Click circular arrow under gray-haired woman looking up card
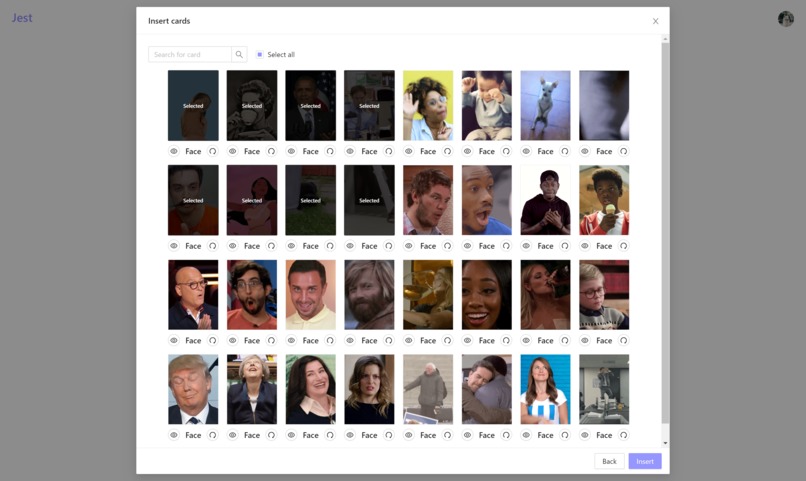 pos(271,435)
